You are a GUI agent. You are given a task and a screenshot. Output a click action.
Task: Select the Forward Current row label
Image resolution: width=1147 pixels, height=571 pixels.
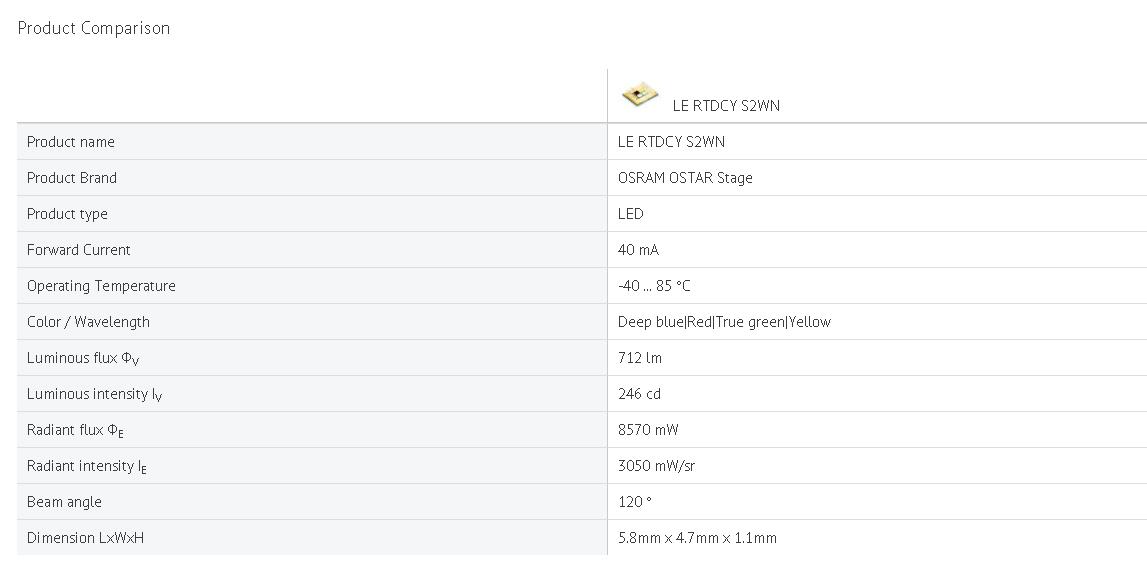pyautogui.click(x=78, y=250)
